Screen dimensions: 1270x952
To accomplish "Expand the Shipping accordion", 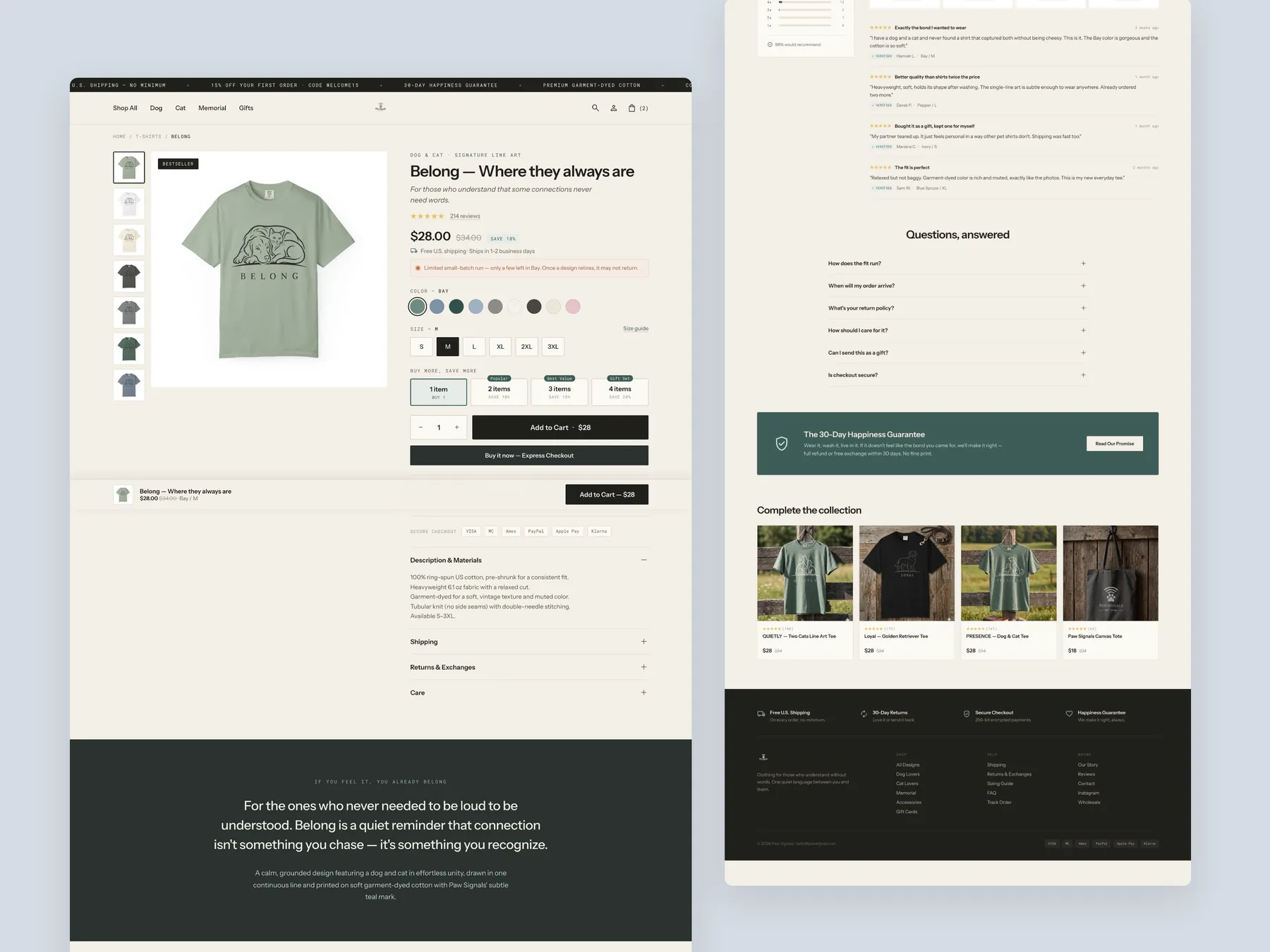I will coord(529,642).
